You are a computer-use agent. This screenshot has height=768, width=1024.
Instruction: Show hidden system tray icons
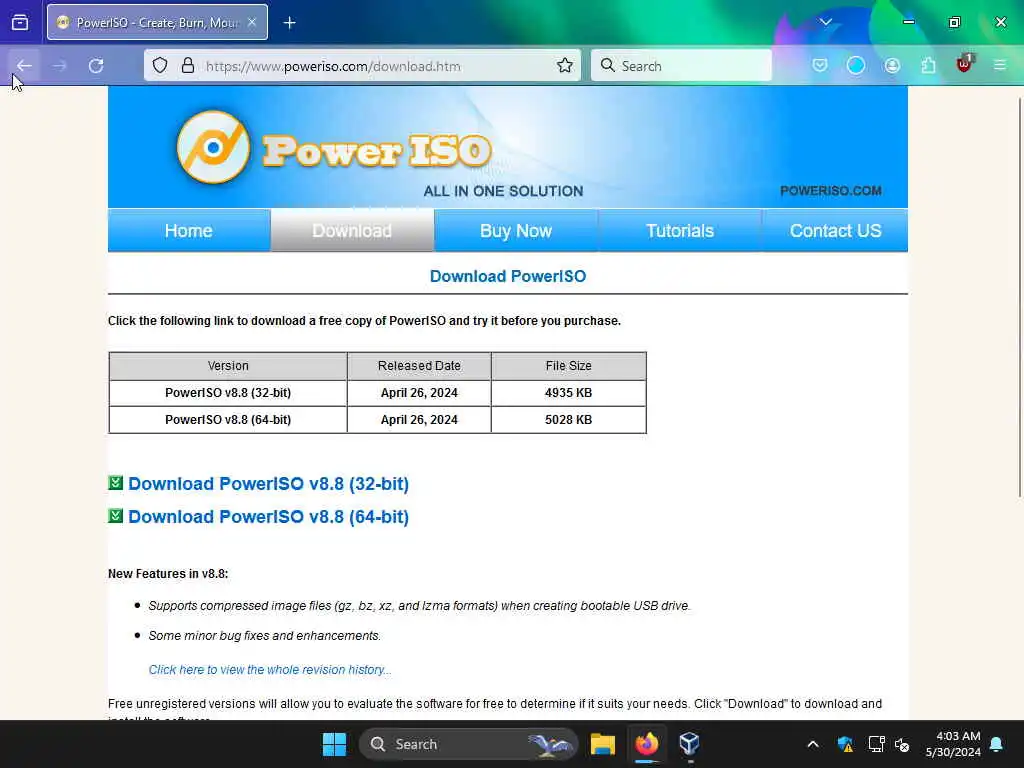click(x=813, y=744)
